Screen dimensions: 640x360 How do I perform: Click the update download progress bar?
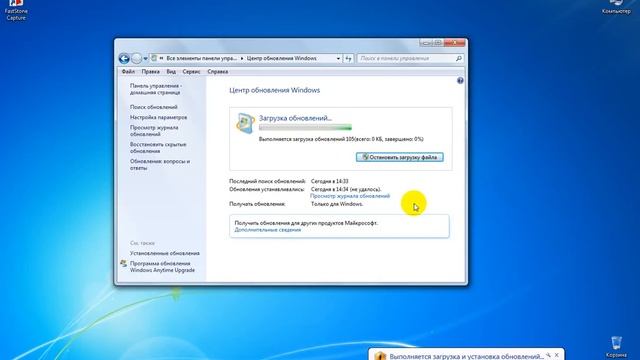coord(305,127)
